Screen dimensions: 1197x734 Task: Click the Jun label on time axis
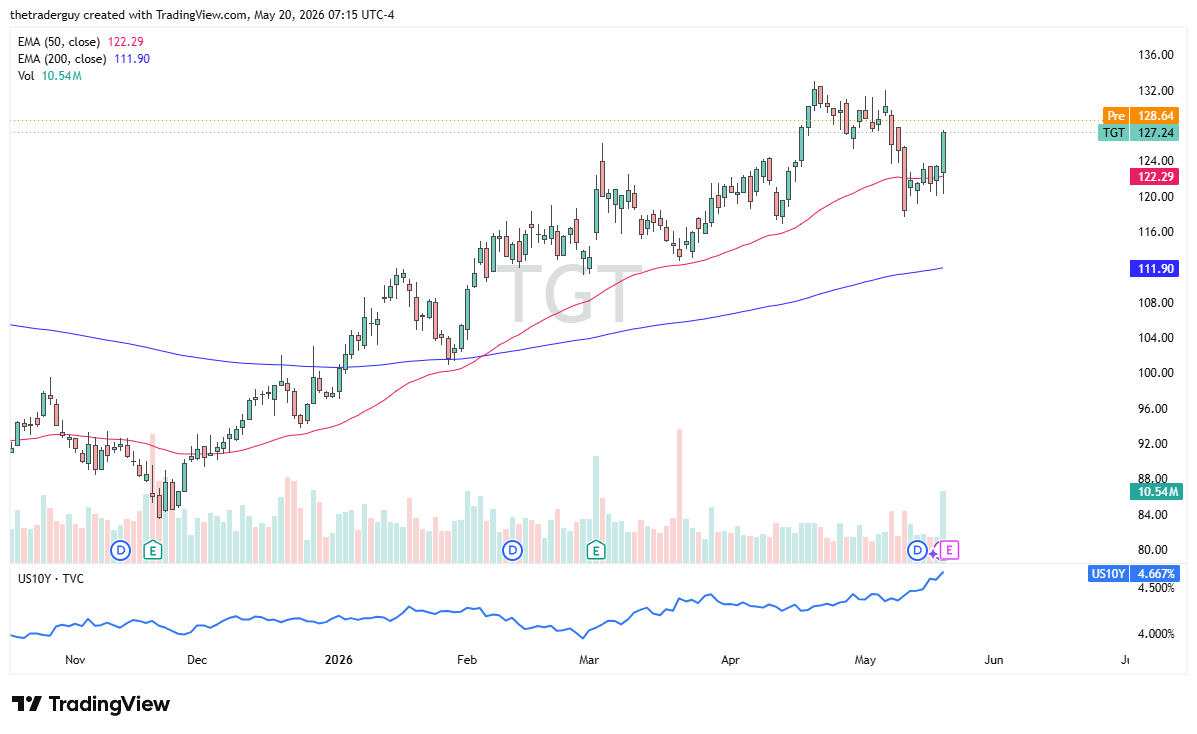pos(993,660)
